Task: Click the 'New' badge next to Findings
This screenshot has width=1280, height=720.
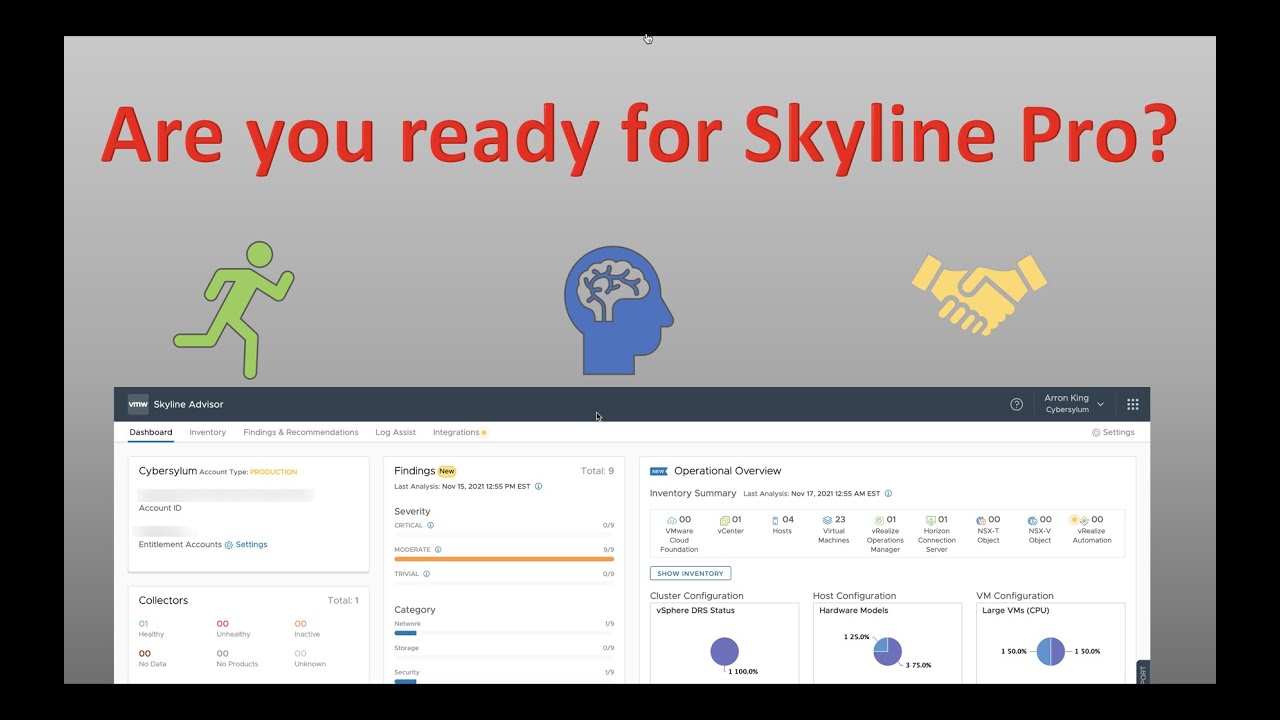Action: [x=447, y=471]
